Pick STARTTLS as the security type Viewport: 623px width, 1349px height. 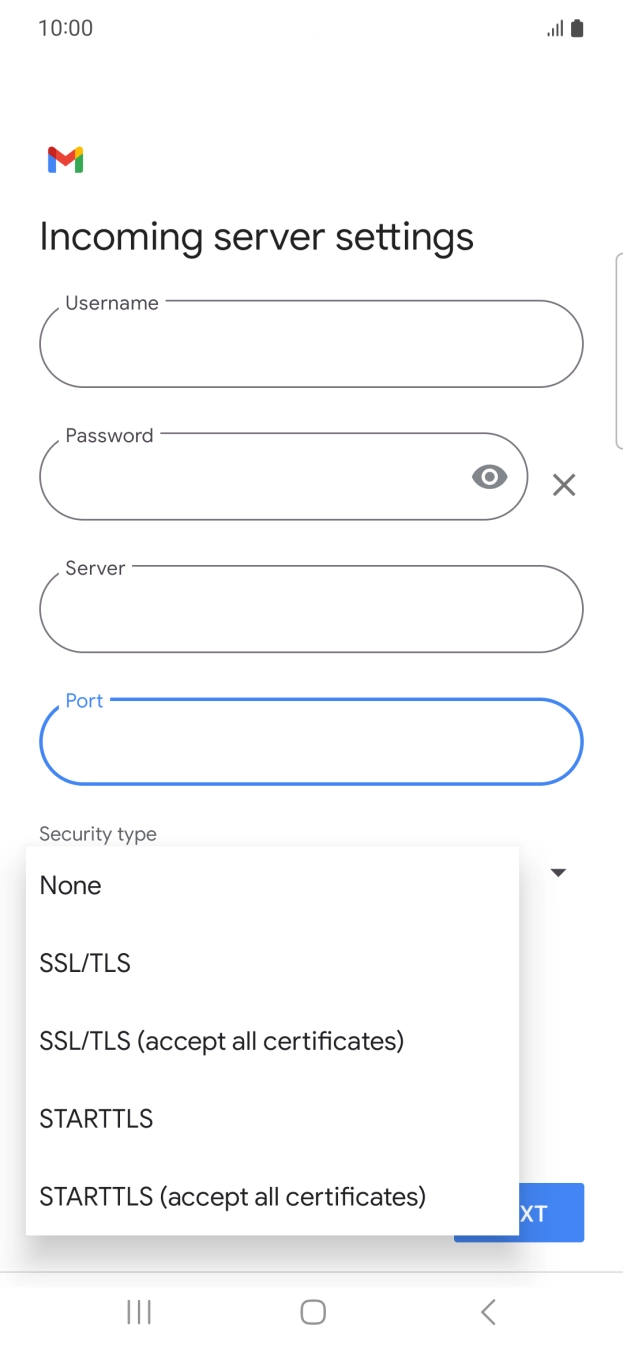pyautogui.click(x=96, y=1119)
